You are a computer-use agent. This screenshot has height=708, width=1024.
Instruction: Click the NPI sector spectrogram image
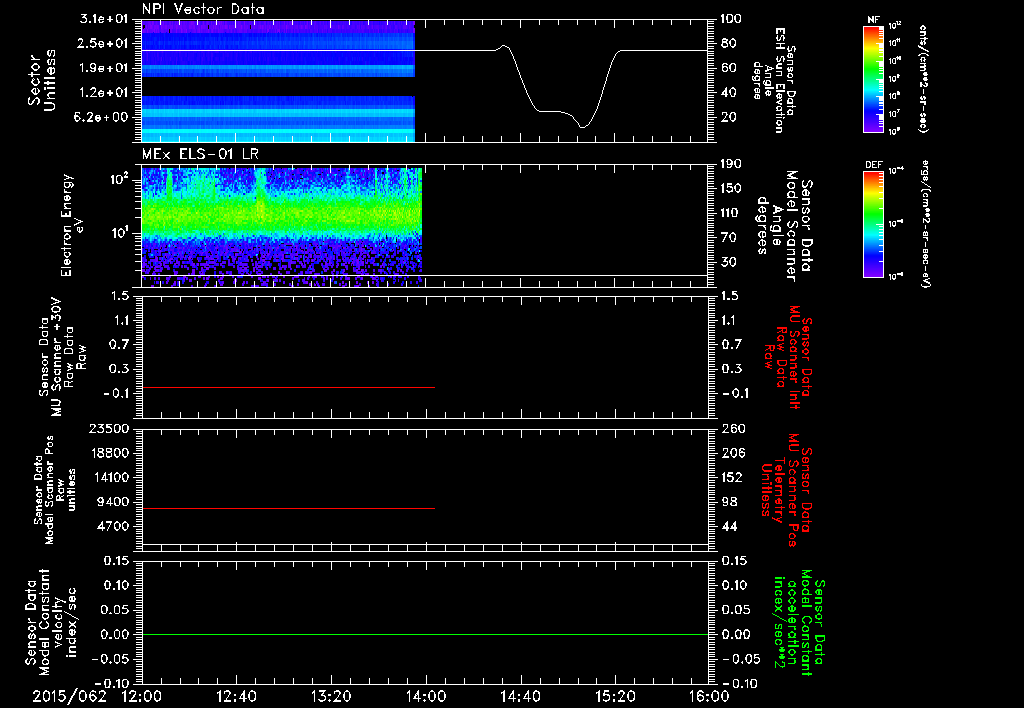click(x=278, y=81)
